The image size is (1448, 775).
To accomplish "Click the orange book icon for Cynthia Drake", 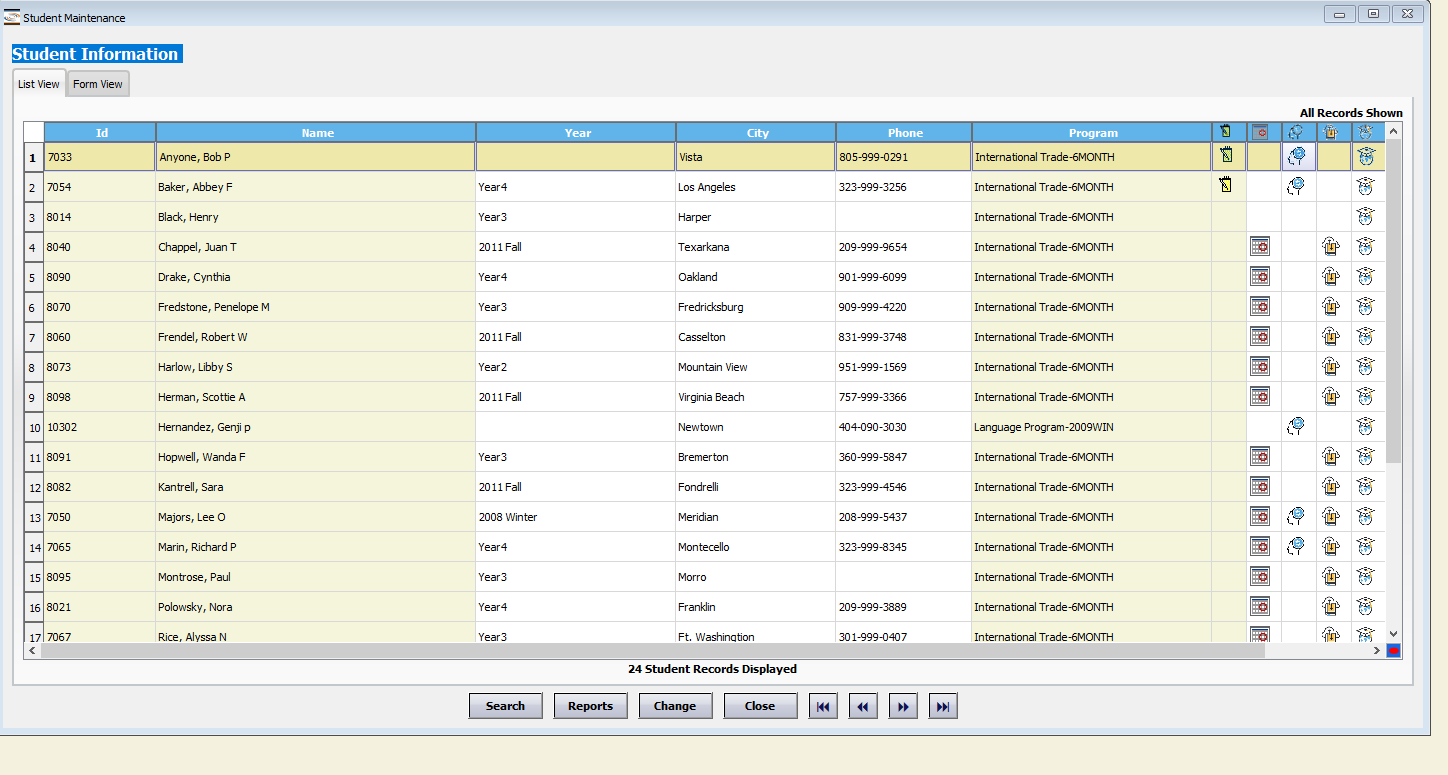I will (1330, 276).
